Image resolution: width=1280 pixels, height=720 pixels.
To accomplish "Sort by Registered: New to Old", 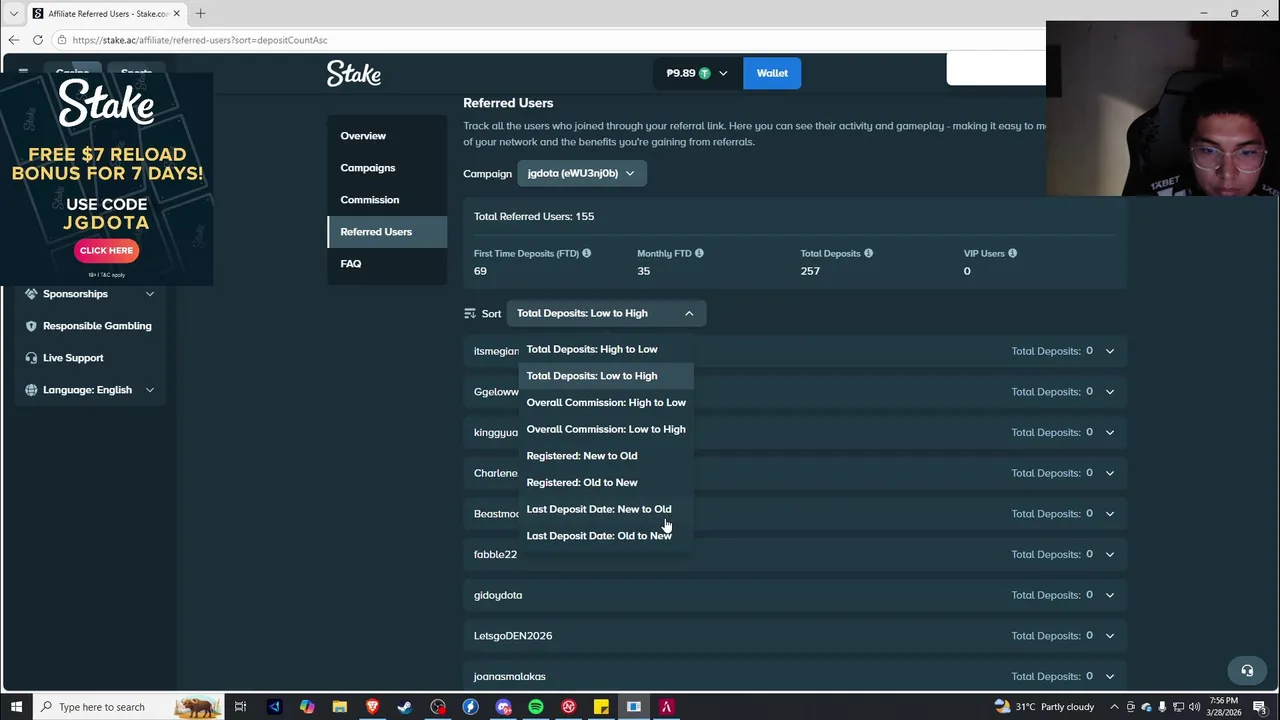I will pos(606,456).
